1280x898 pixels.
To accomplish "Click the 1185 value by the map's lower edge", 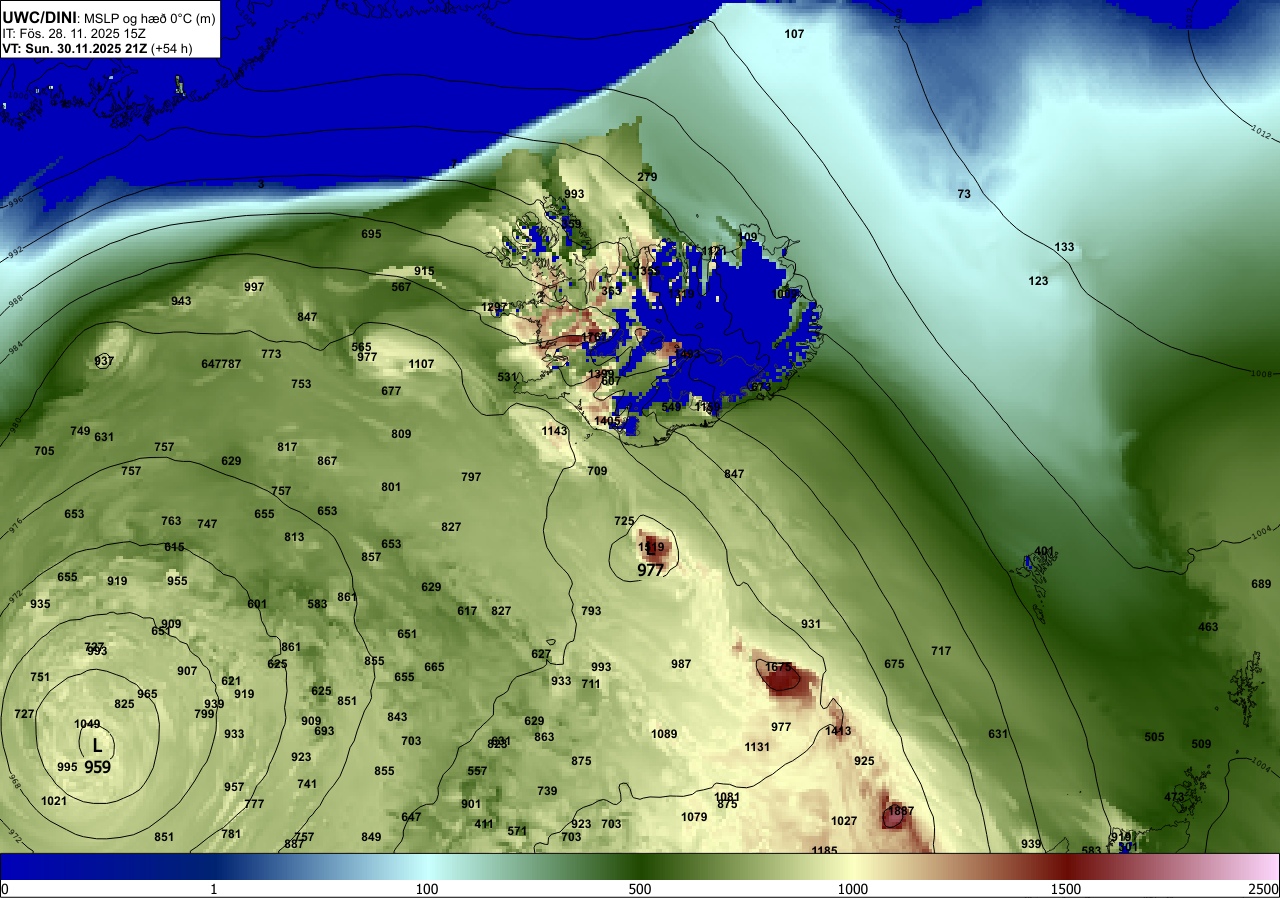I will click(x=824, y=851).
